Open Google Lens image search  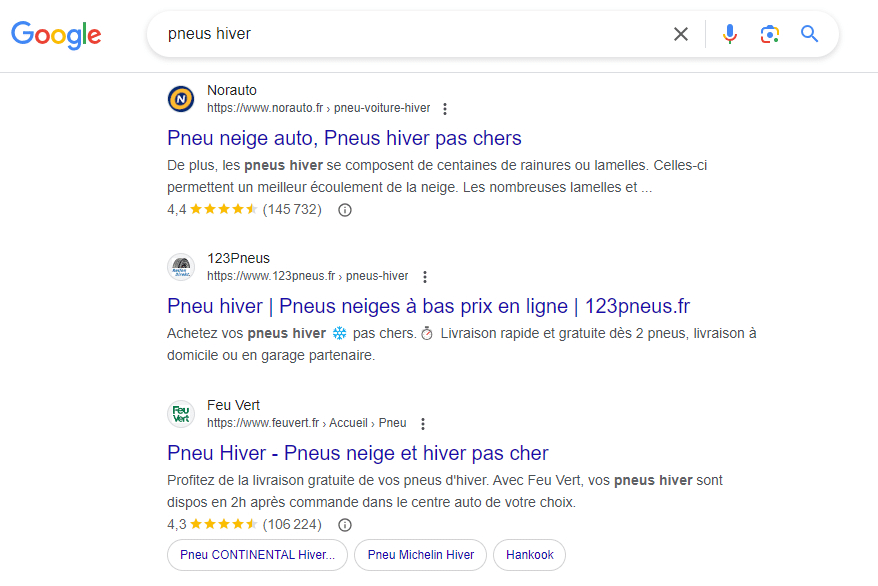pyautogui.click(x=769, y=34)
